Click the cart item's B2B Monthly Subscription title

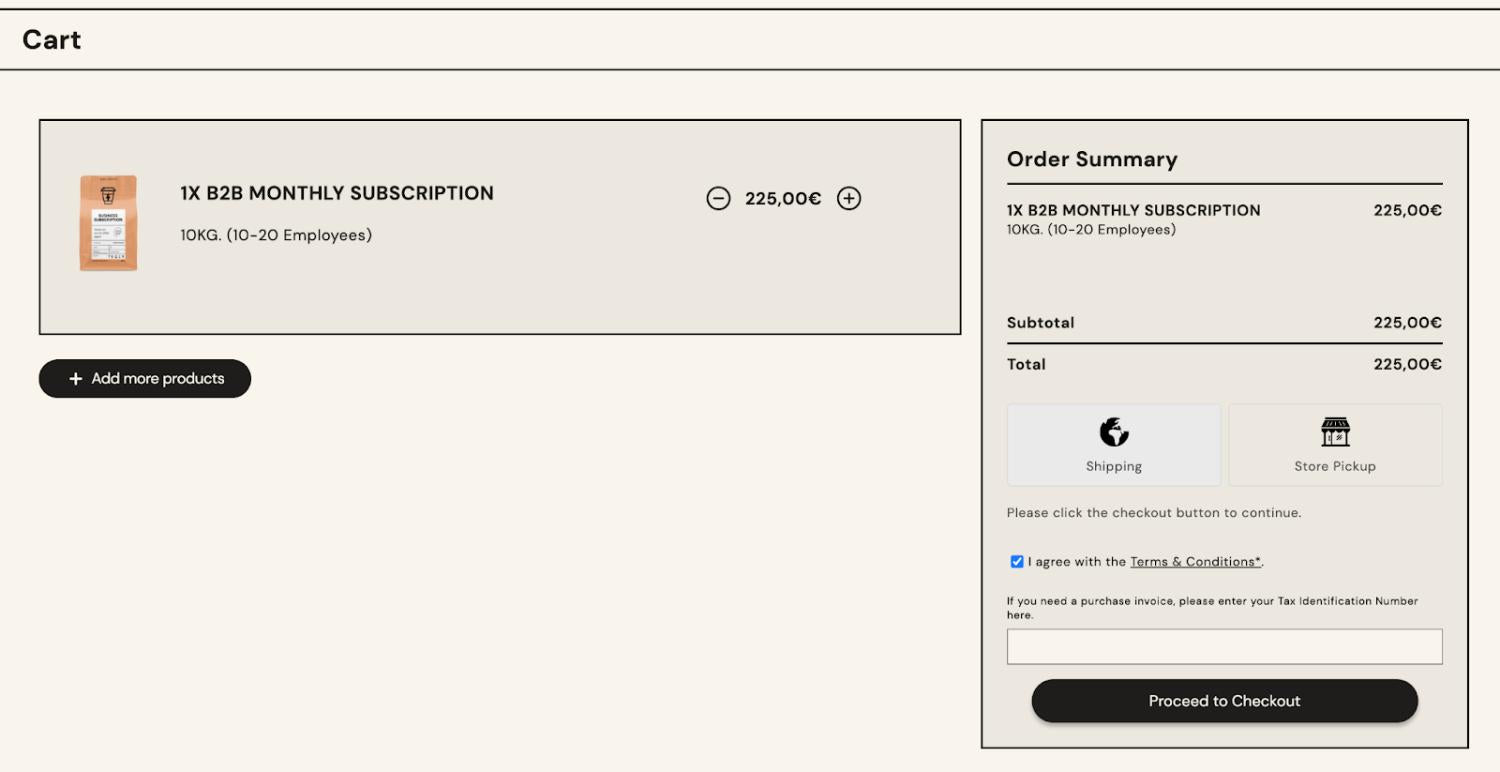tap(337, 193)
